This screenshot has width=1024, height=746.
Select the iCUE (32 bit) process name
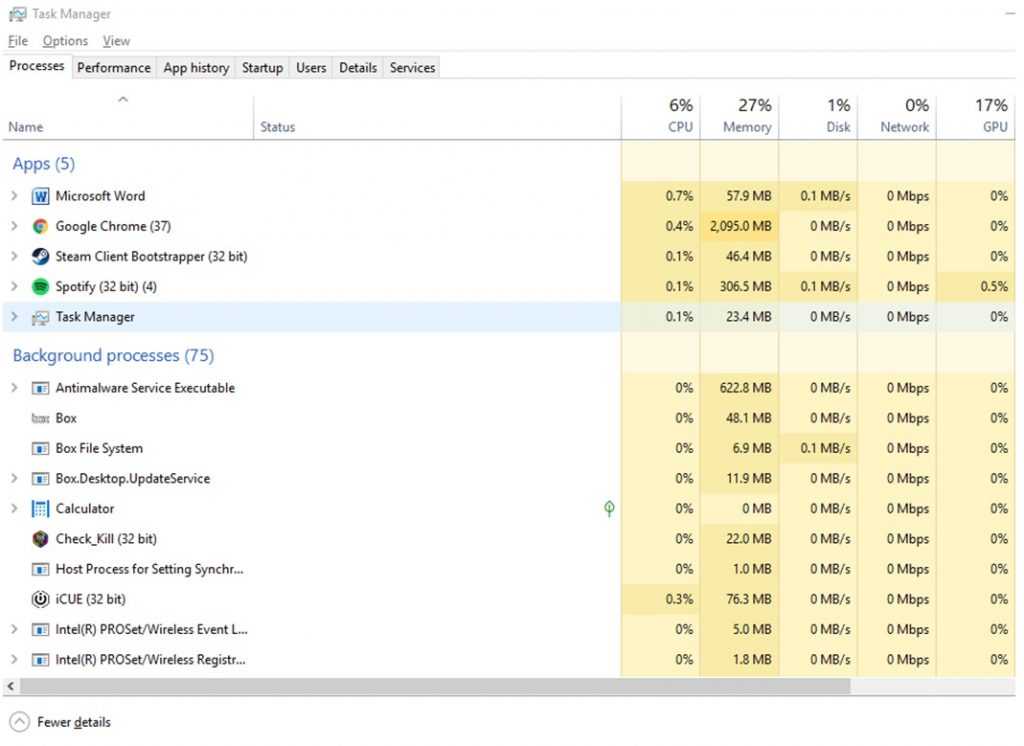point(90,599)
